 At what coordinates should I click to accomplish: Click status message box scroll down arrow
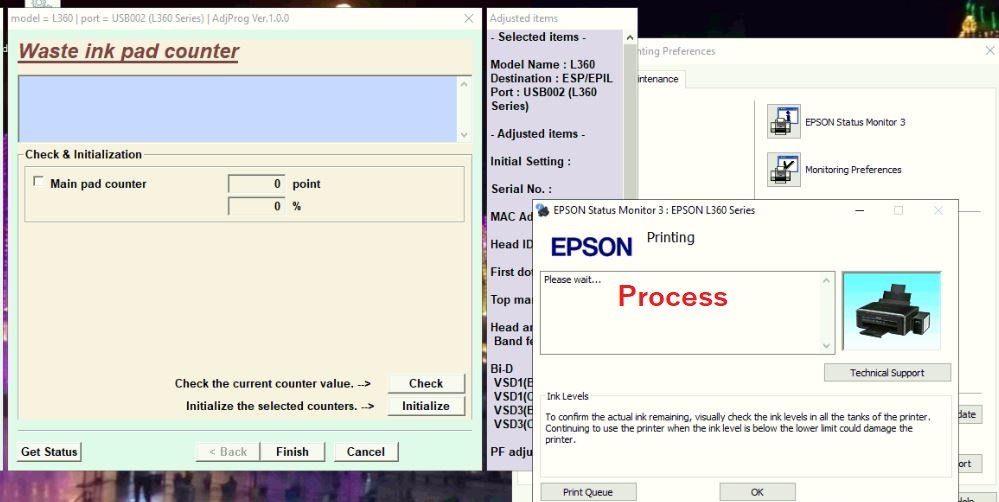[x=826, y=347]
